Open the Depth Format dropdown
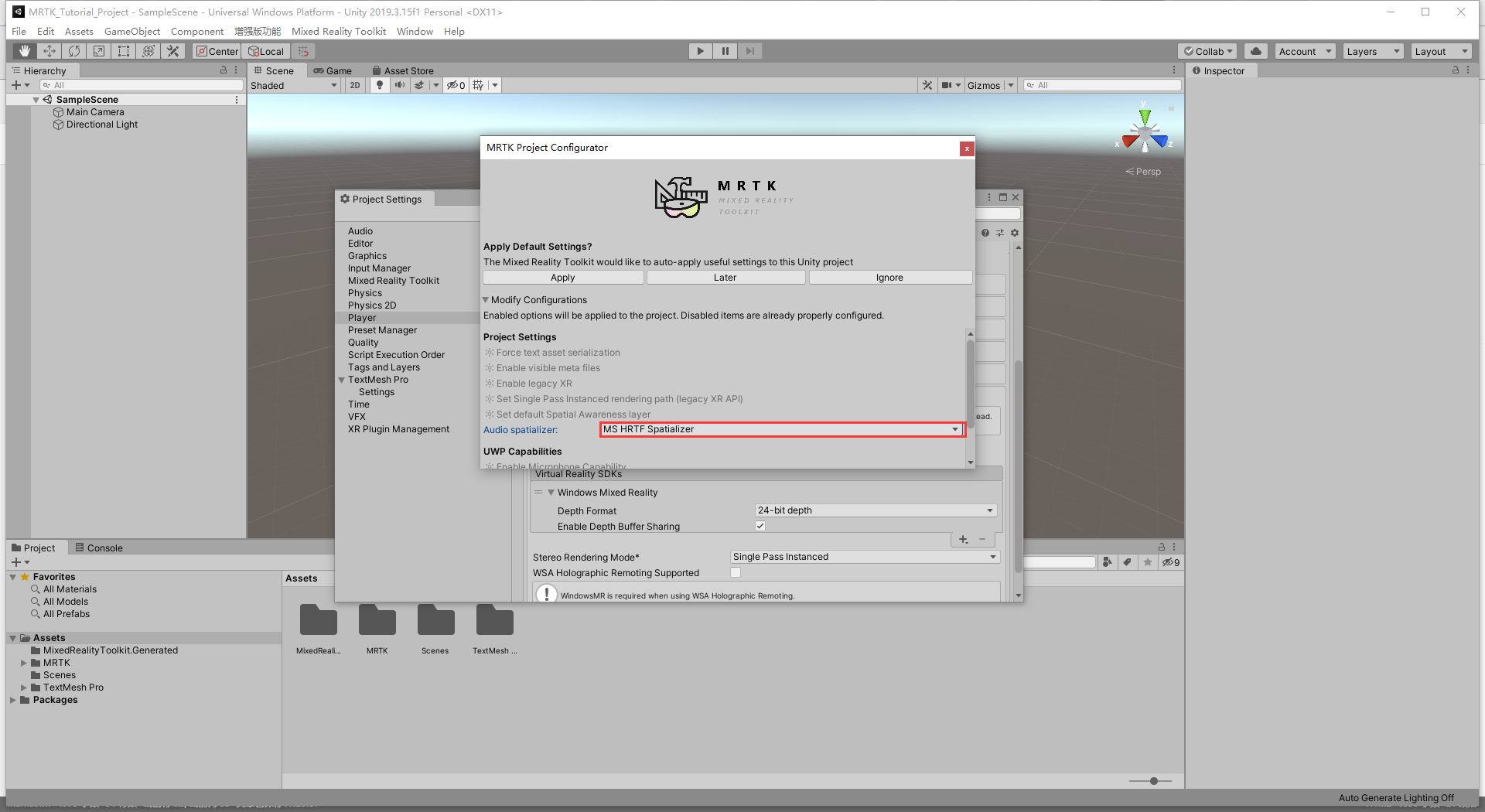Screen dimensions: 1485x812 876,510
